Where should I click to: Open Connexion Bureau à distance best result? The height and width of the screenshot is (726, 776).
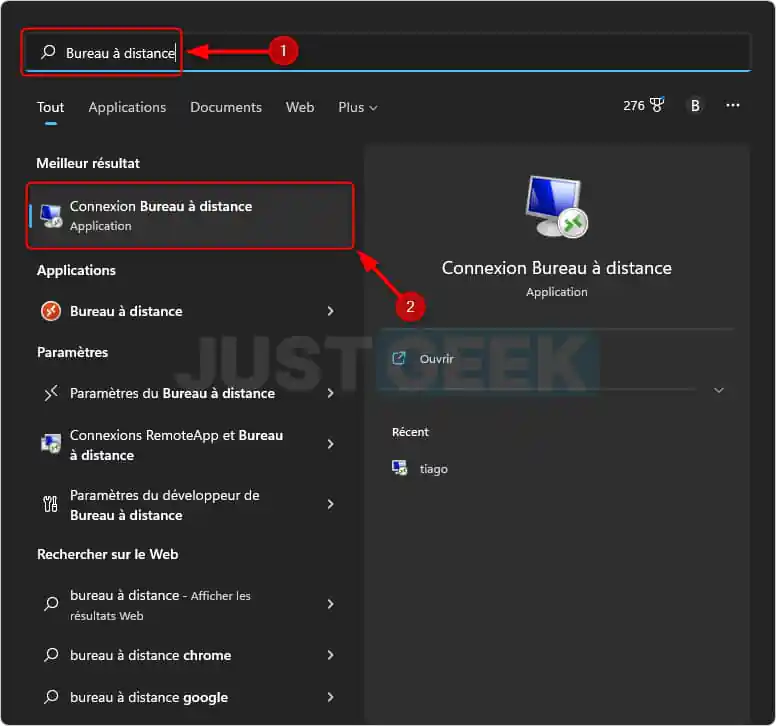click(x=190, y=216)
